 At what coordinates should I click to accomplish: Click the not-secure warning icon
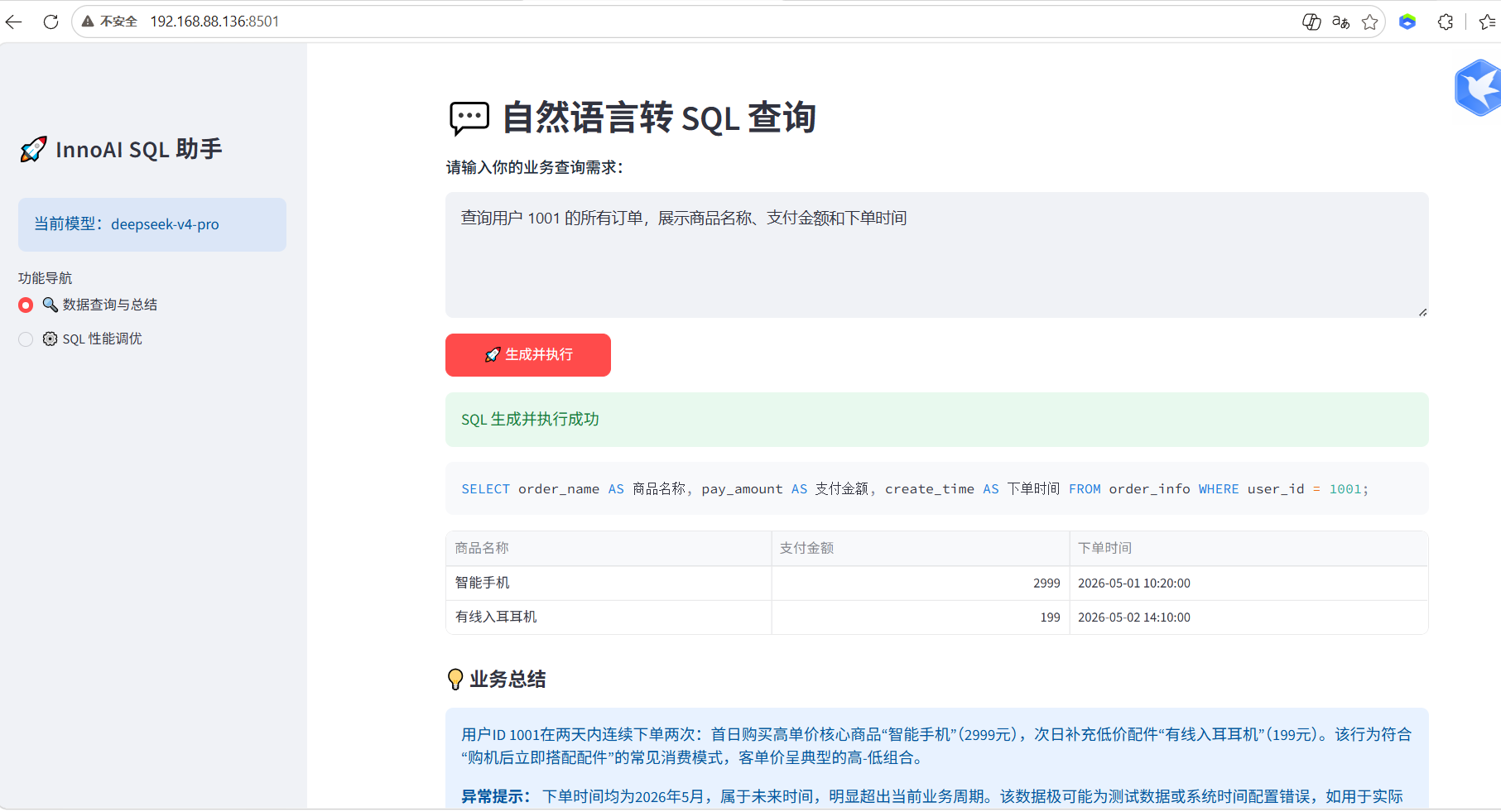(x=88, y=22)
